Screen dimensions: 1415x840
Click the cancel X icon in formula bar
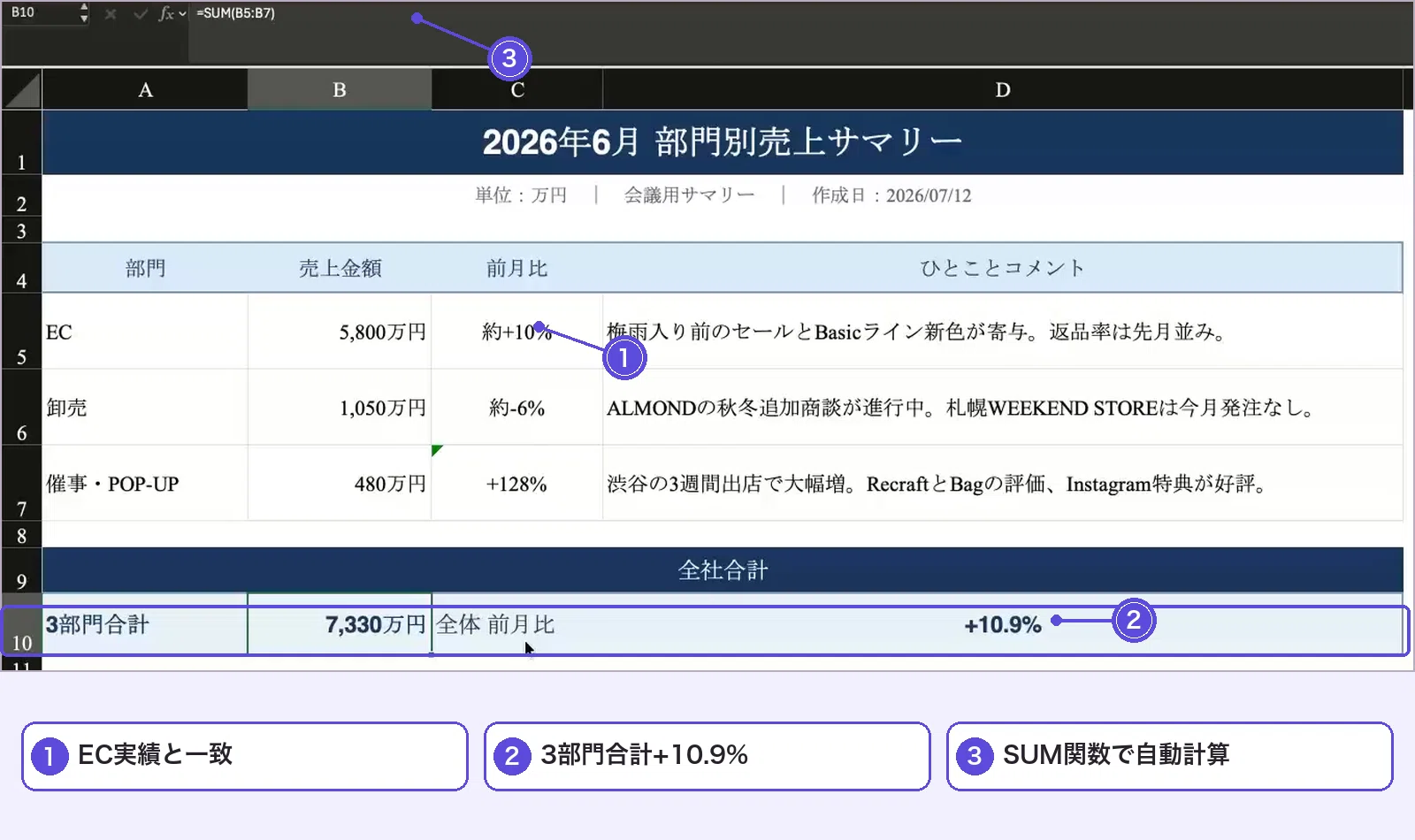click(111, 14)
